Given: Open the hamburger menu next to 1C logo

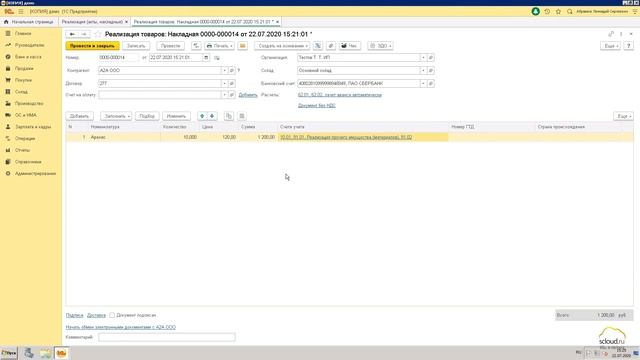Looking at the screenshot, I should pyautogui.click(x=21, y=11).
